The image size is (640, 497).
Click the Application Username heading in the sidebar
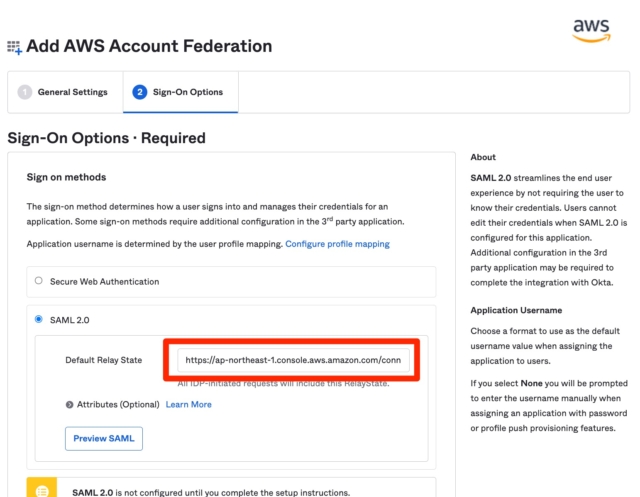516,310
